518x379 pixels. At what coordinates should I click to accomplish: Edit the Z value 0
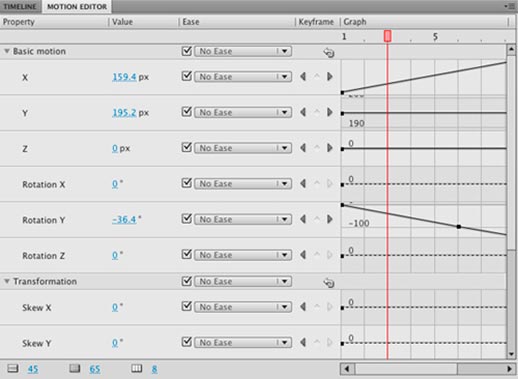pyautogui.click(x=115, y=148)
